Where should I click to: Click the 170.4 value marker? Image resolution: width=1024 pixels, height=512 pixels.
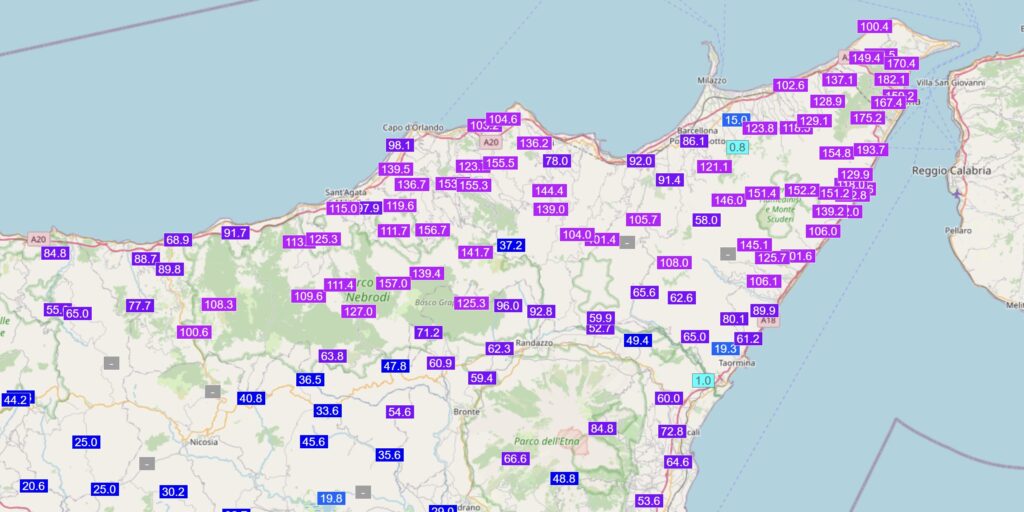tap(902, 63)
